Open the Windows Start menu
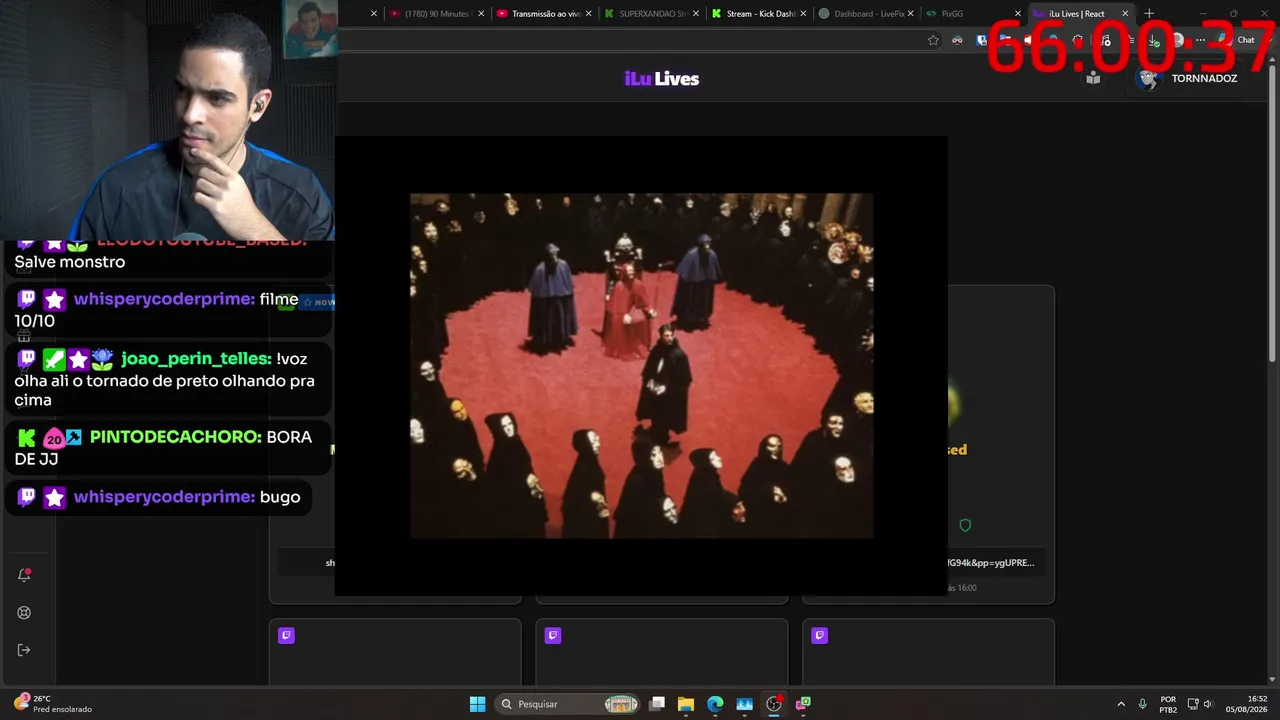 click(x=478, y=704)
